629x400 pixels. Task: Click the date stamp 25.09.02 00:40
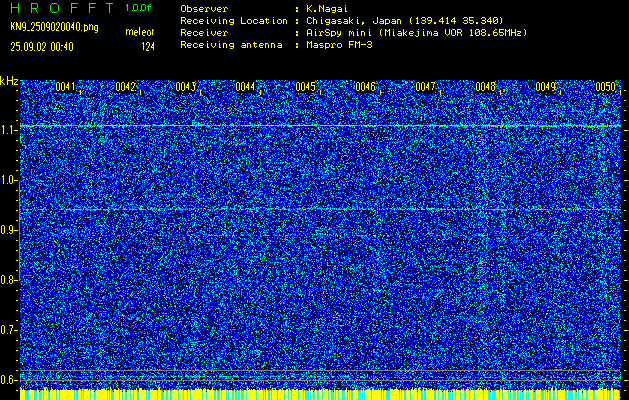tap(42, 47)
